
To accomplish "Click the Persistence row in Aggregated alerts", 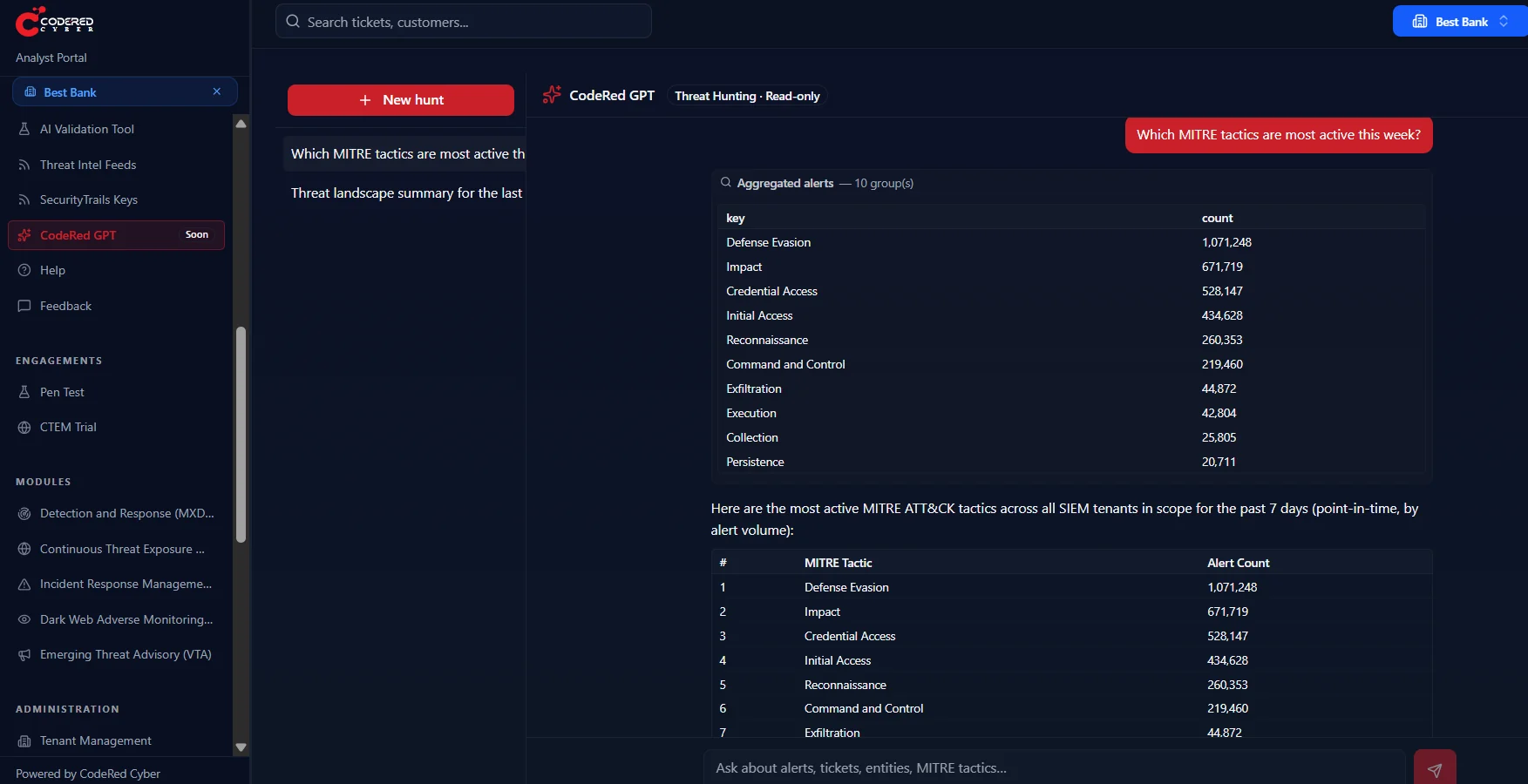I will tap(1071, 462).
